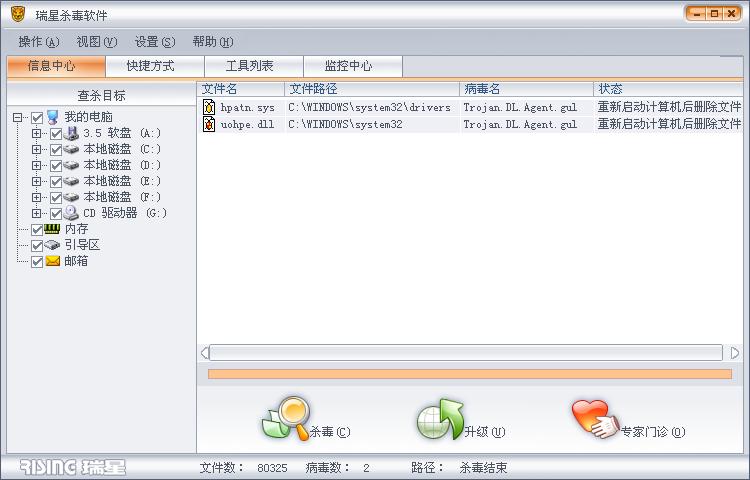Click the orange scan progress bar

(x=470, y=374)
